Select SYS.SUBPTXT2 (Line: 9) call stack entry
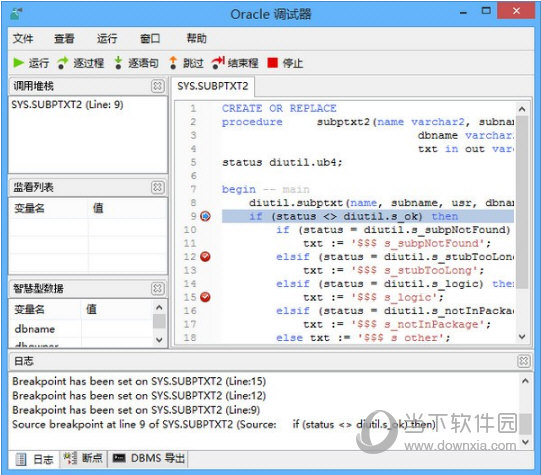 pyautogui.click(x=67, y=105)
